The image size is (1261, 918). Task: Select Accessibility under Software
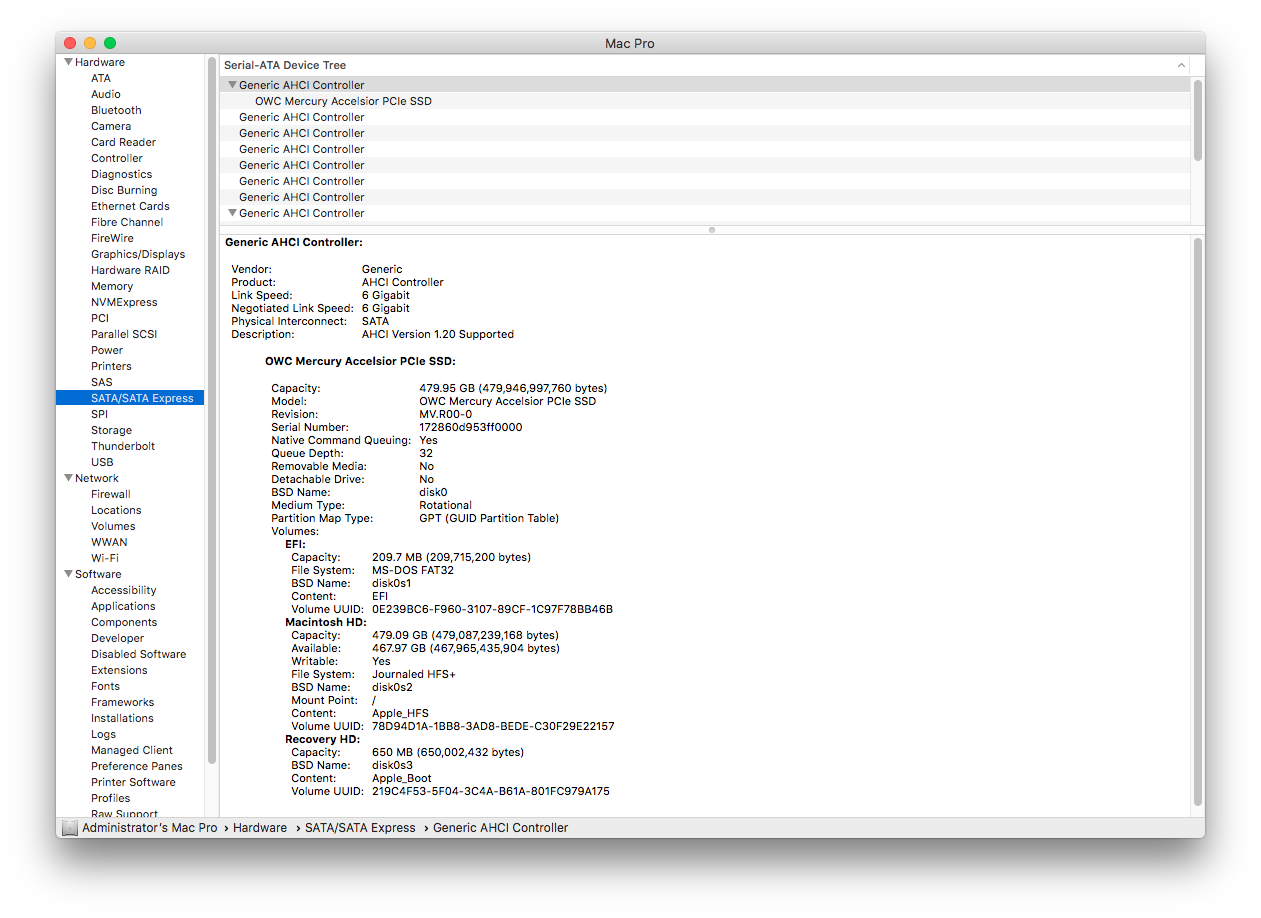click(124, 590)
